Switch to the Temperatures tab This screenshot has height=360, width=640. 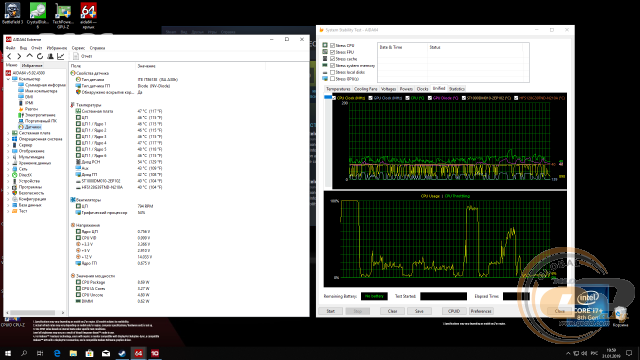point(338,89)
